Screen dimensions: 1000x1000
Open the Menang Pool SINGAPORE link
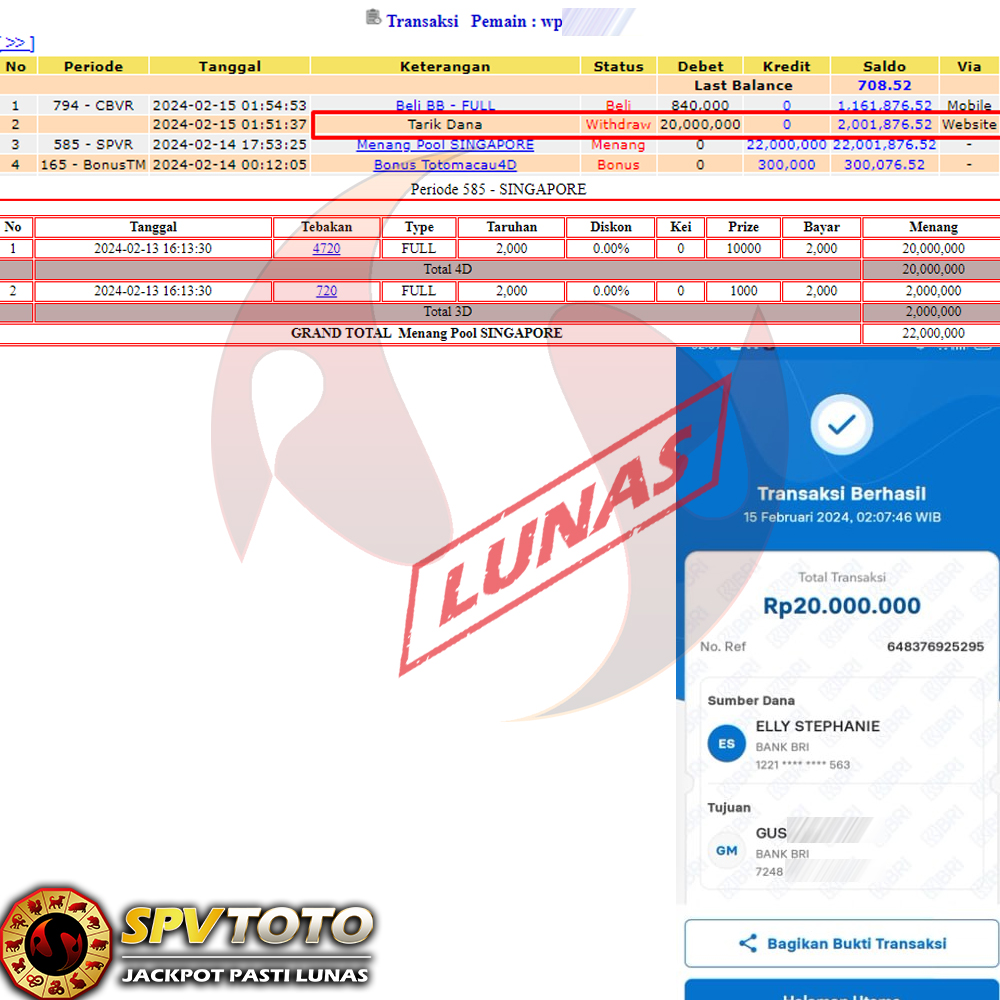coord(445,145)
